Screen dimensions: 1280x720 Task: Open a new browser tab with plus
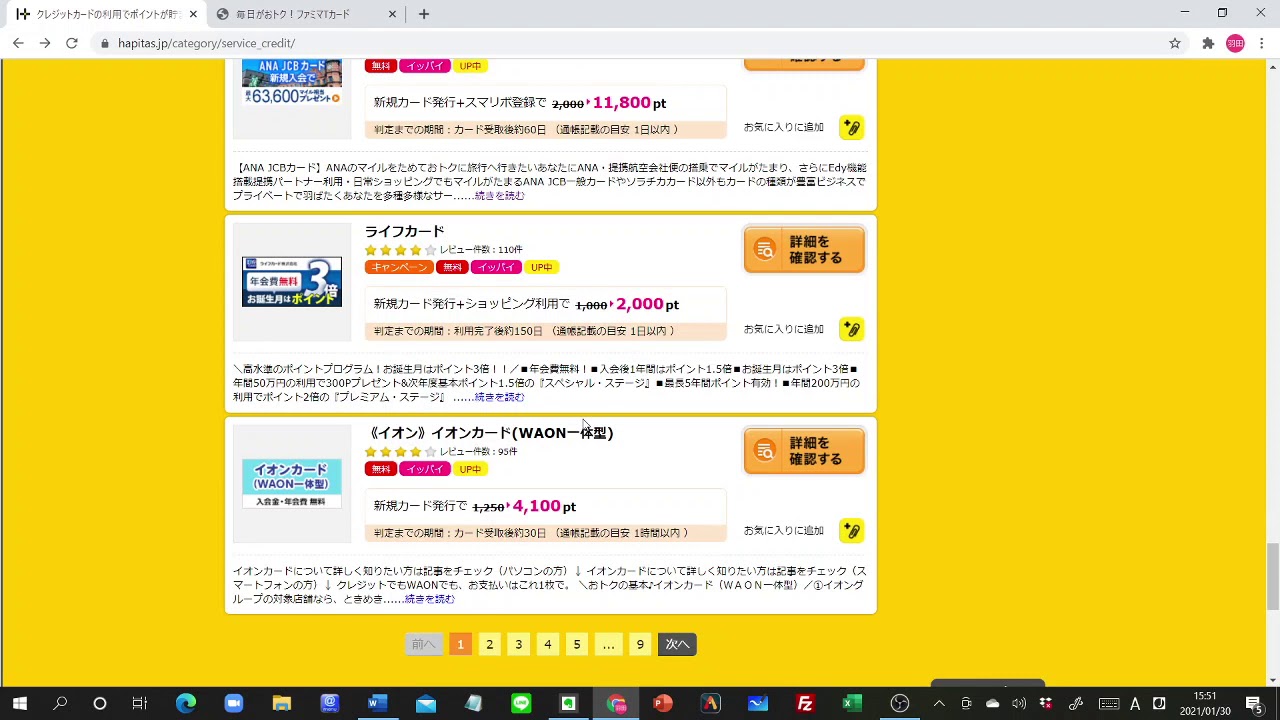pyautogui.click(x=424, y=14)
